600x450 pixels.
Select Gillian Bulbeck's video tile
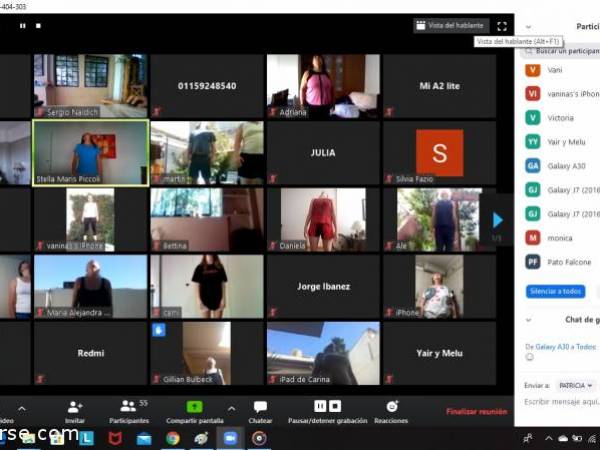(x=207, y=353)
